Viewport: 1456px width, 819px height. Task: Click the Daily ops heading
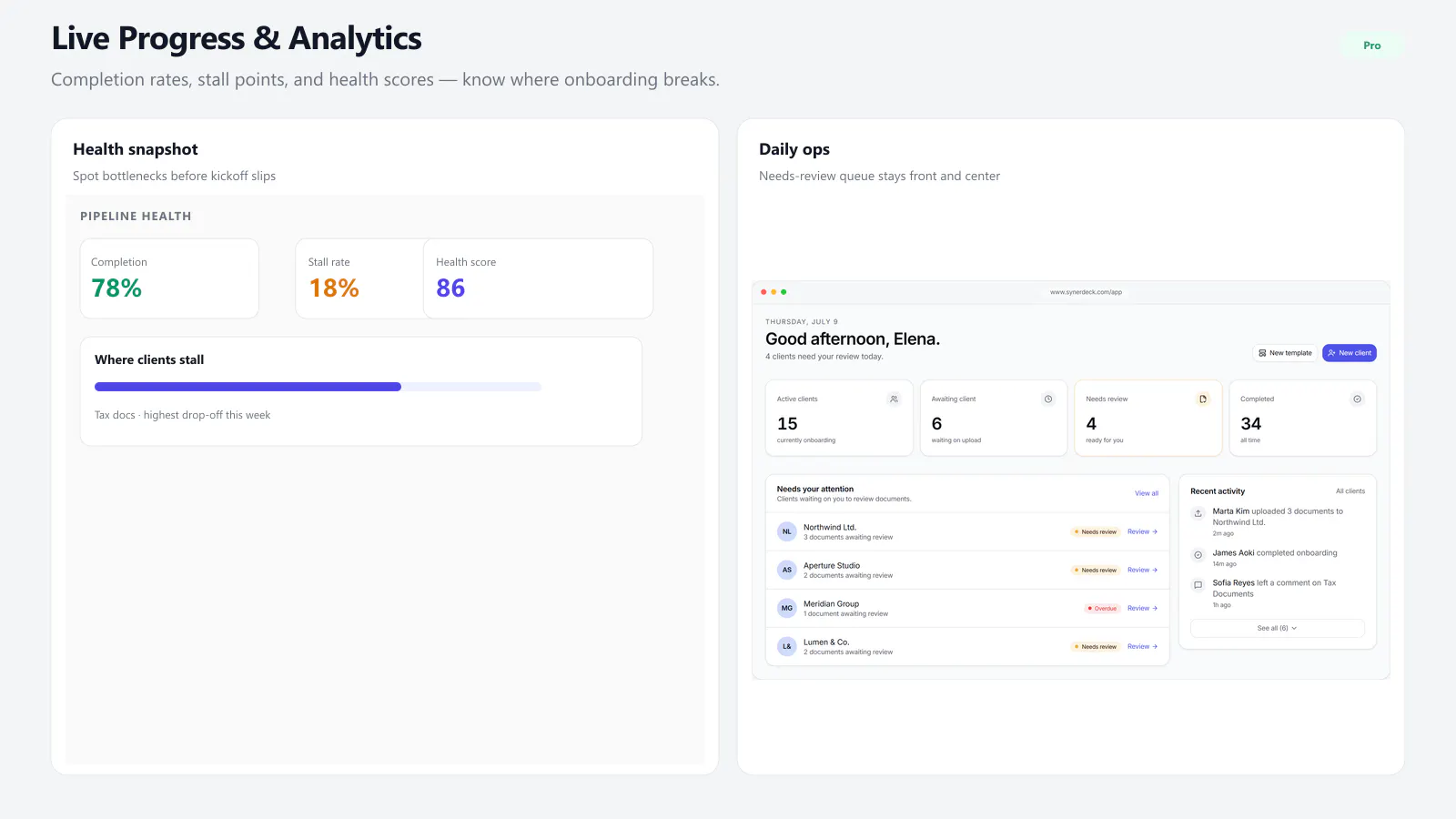click(x=794, y=149)
